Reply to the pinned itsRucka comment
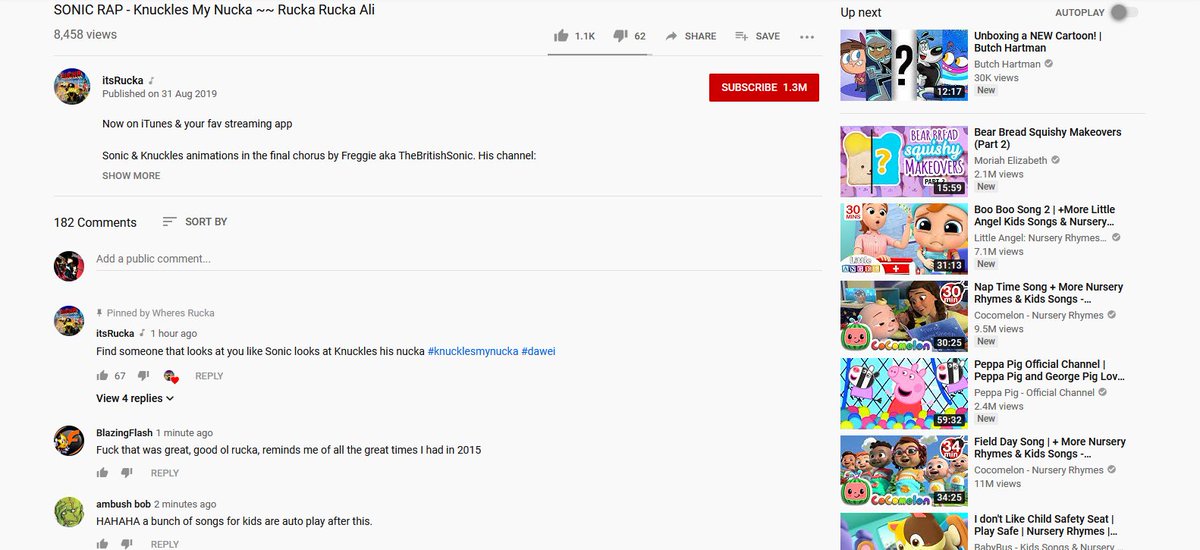The height and width of the screenshot is (550, 1200). pyautogui.click(x=209, y=376)
